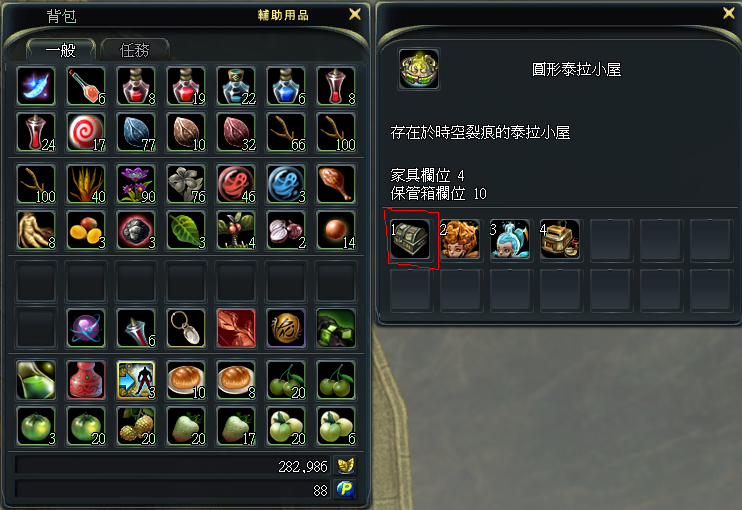Viewport: 742px width, 510px height.
Task: Click the 輔助用品 button in backpack header
Action: coord(283,16)
